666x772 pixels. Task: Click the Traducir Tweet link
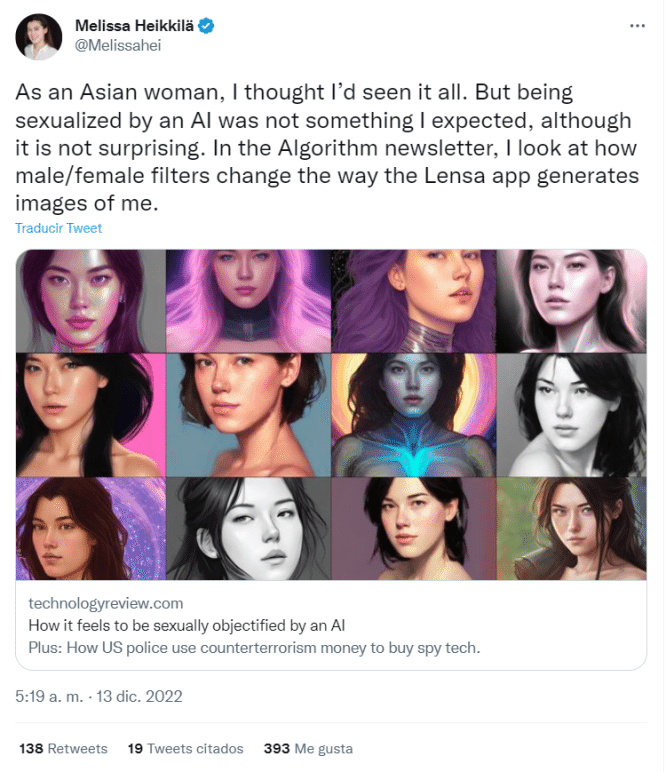[x=58, y=228]
